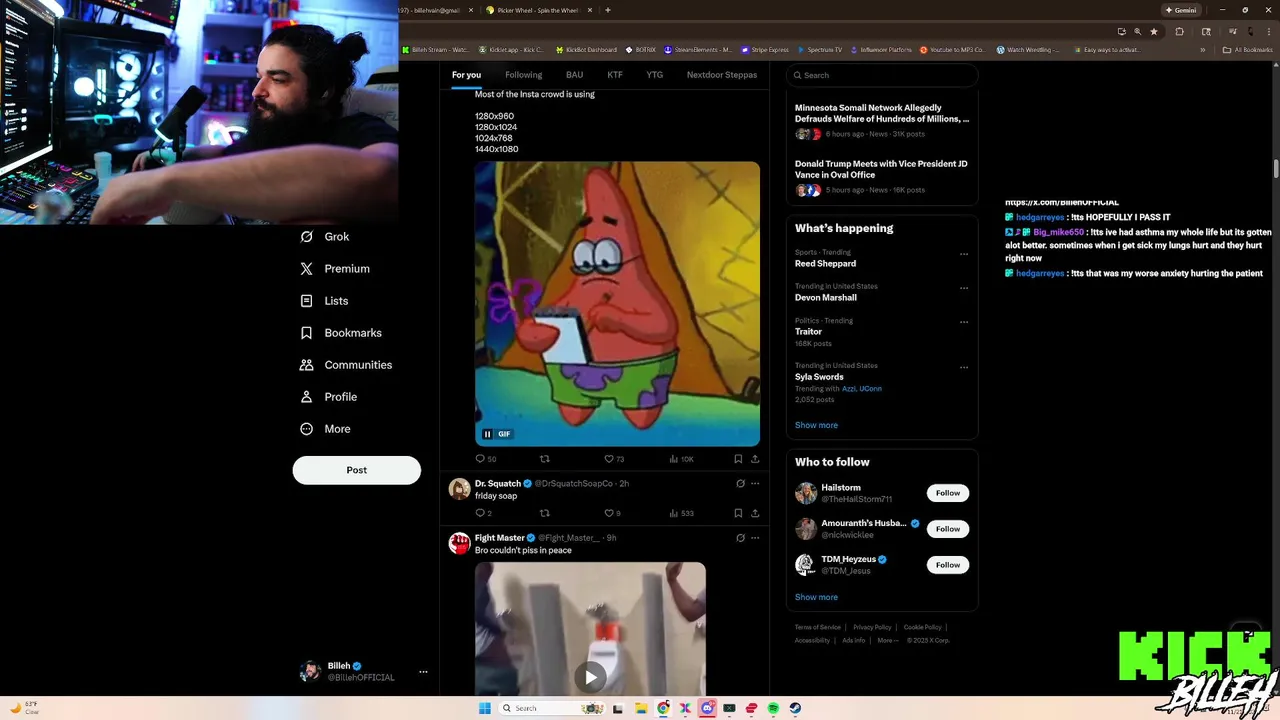Screen dimensions: 1280x720
Task: Open a new browser tab
Action: coord(608,10)
